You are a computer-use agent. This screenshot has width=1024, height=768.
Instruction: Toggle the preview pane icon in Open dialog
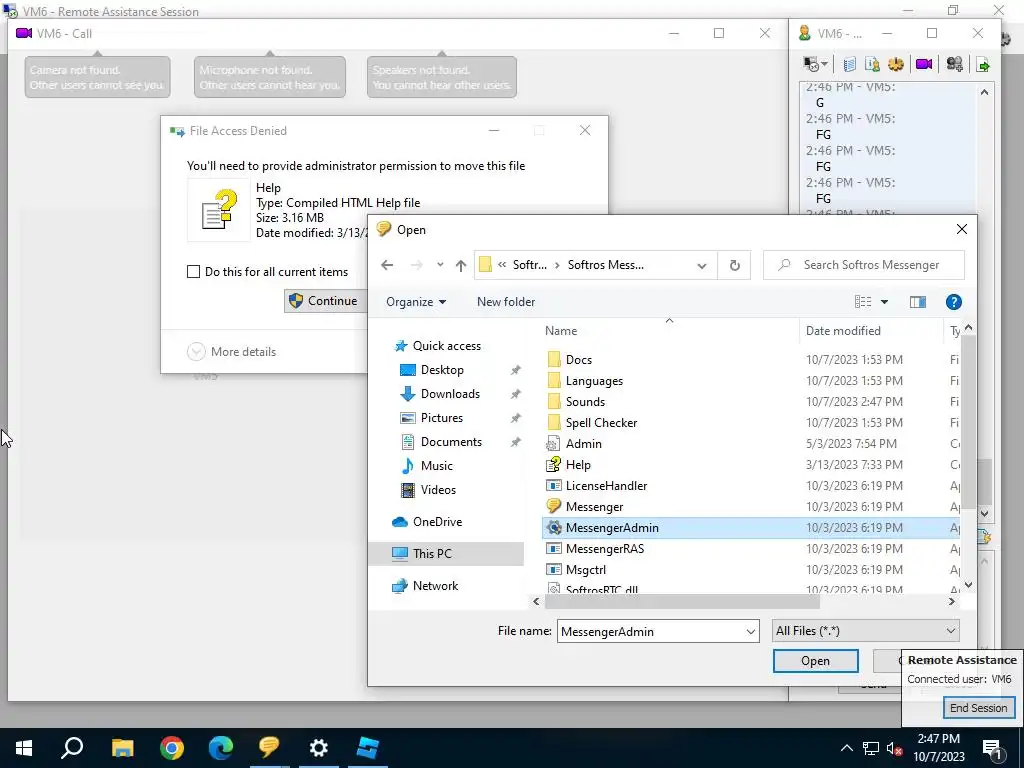(918, 302)
